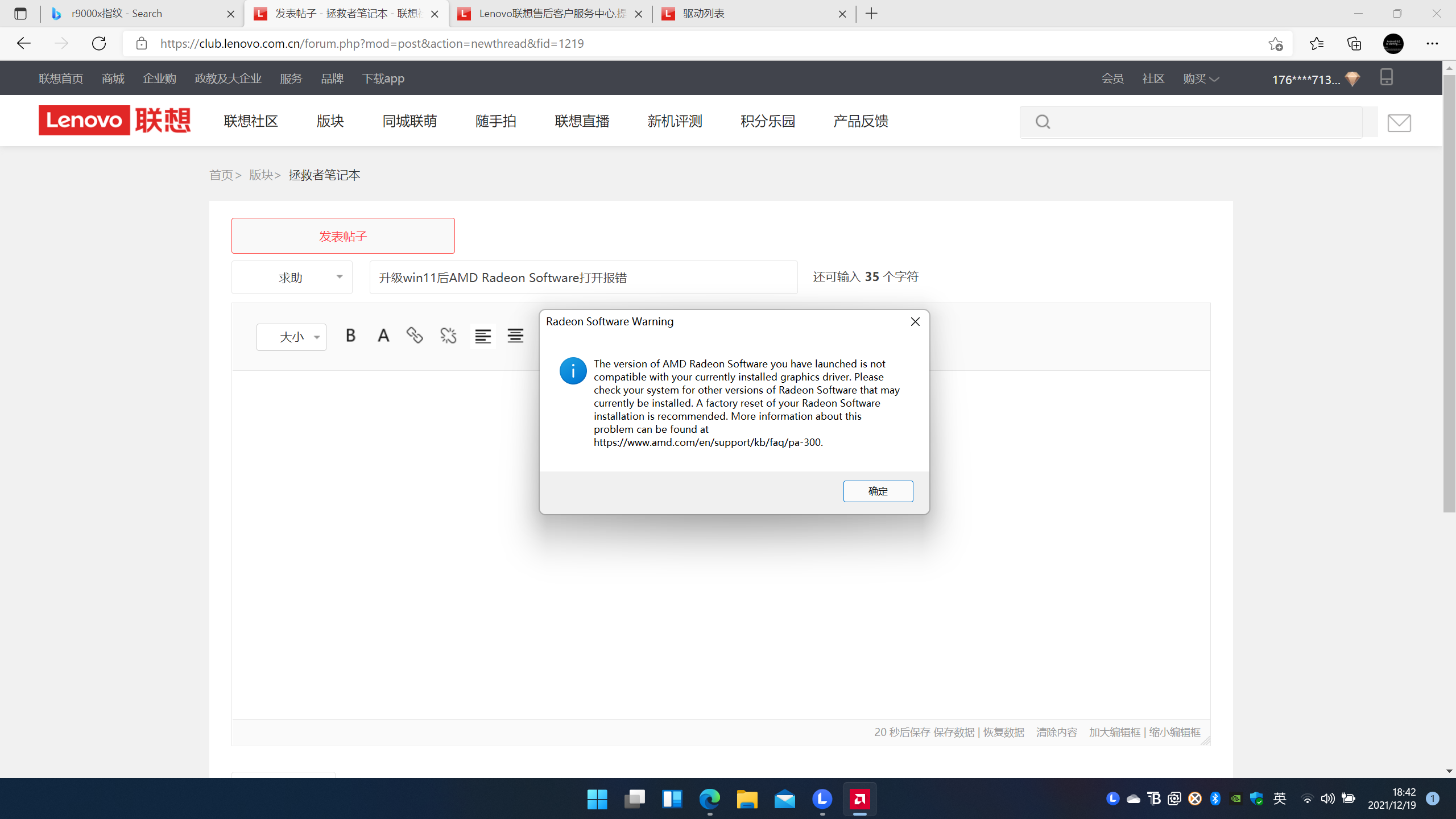Image resolution: width=1456 pixels, height=819 pixels.
Task: Click 恢复数据 below the editor
Action: click(x=1004, y=732)
